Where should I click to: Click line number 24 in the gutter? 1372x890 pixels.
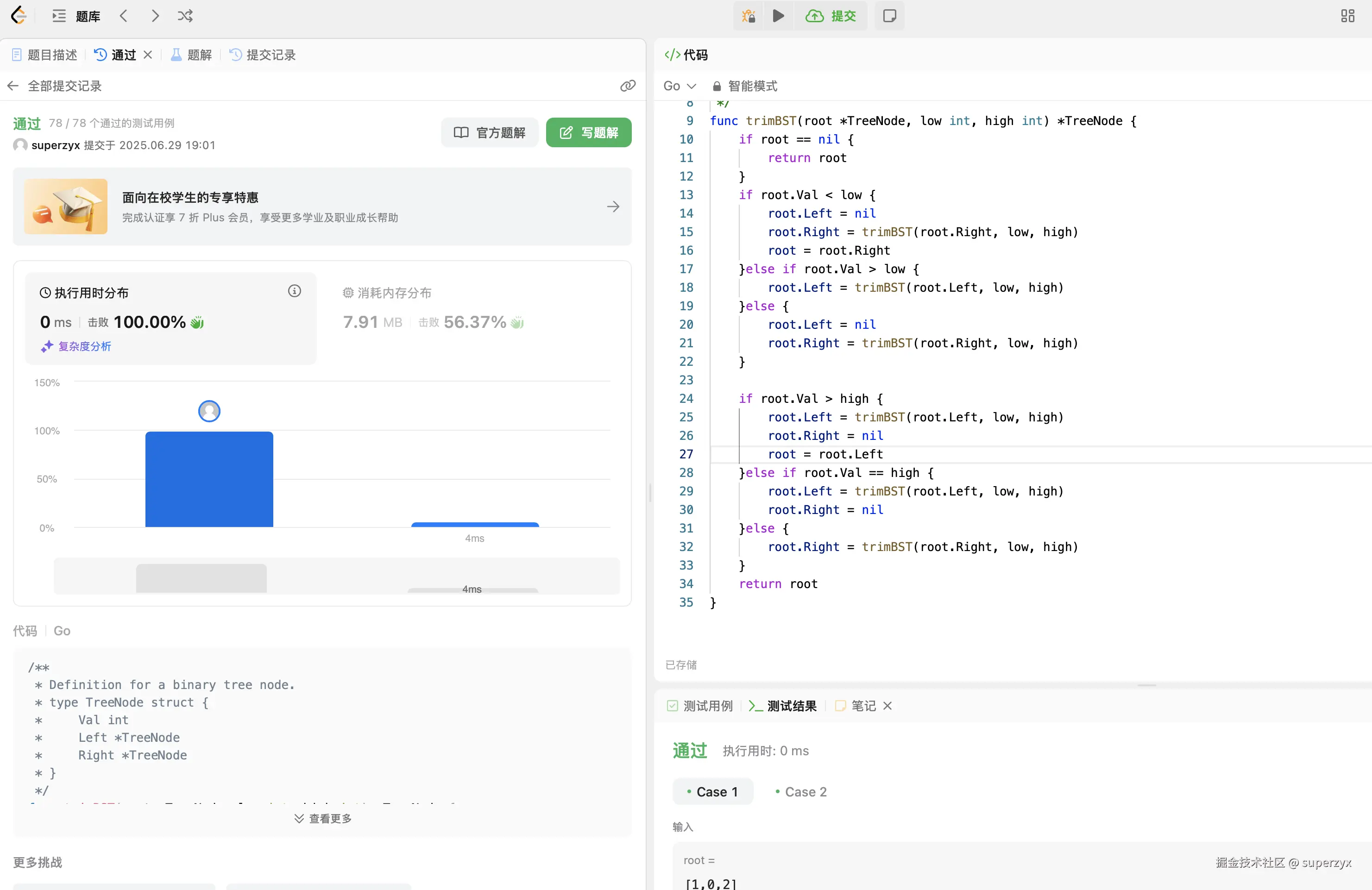point(686,398)
